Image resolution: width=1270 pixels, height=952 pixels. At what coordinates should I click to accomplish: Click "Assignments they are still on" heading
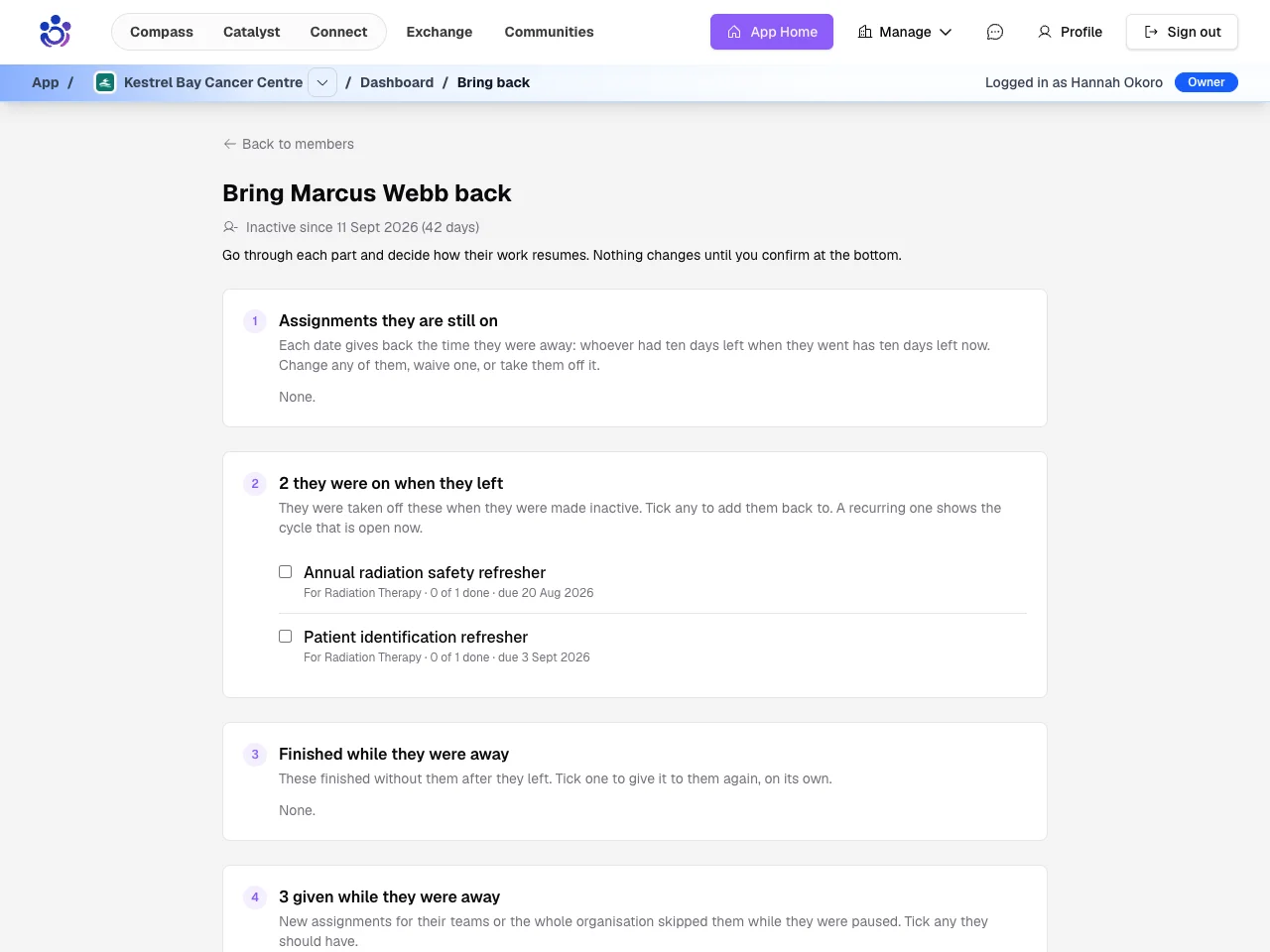388,320
